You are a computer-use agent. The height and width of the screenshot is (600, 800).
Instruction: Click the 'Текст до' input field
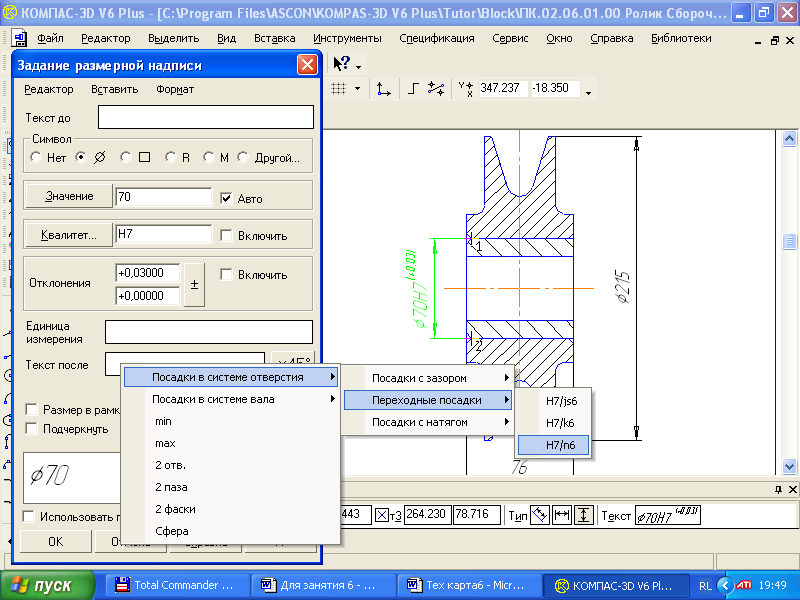click(x=206, y=117)
